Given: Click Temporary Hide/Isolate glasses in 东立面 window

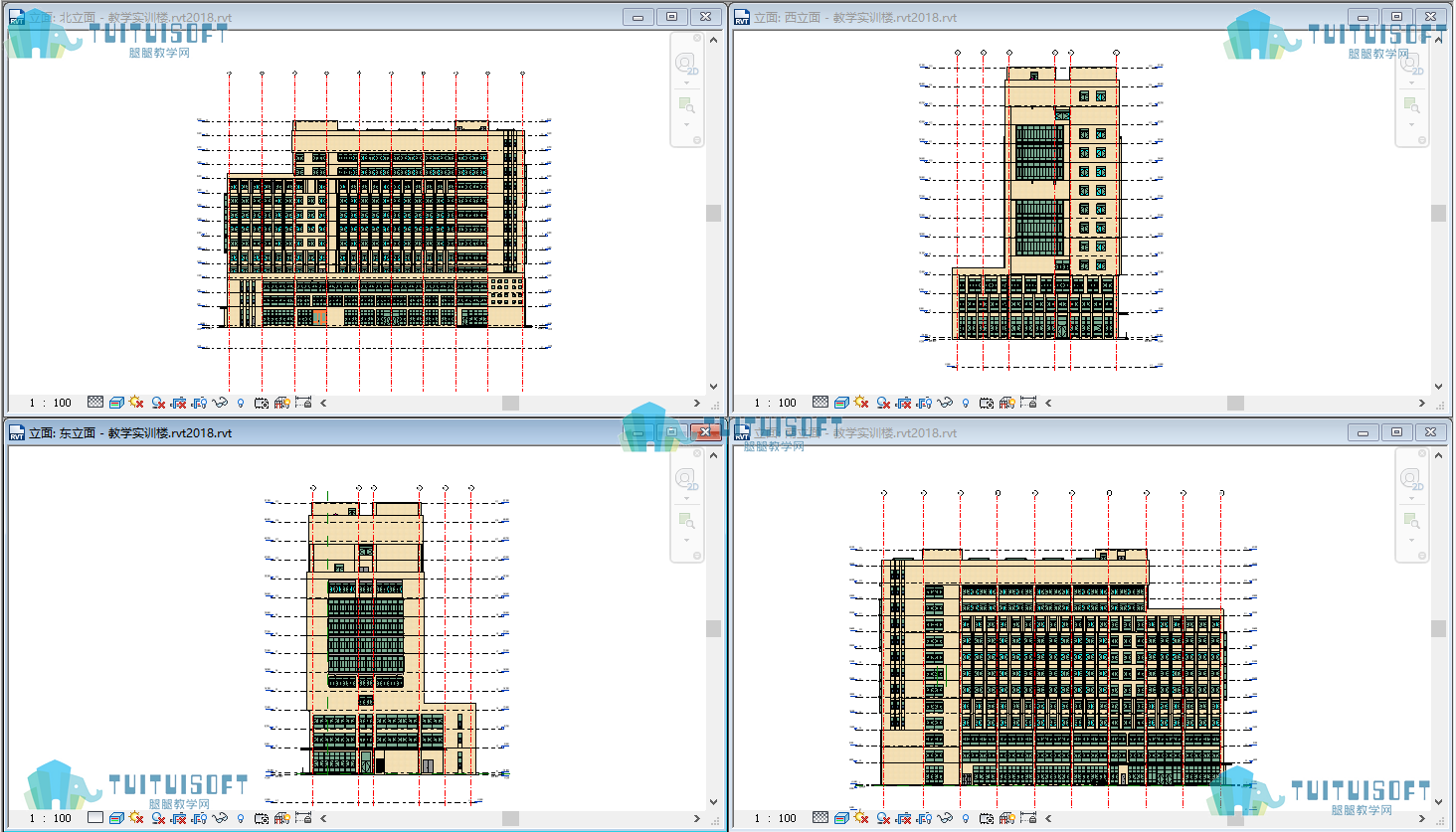Looking at the screenshot, I should (x=220, y=818).
